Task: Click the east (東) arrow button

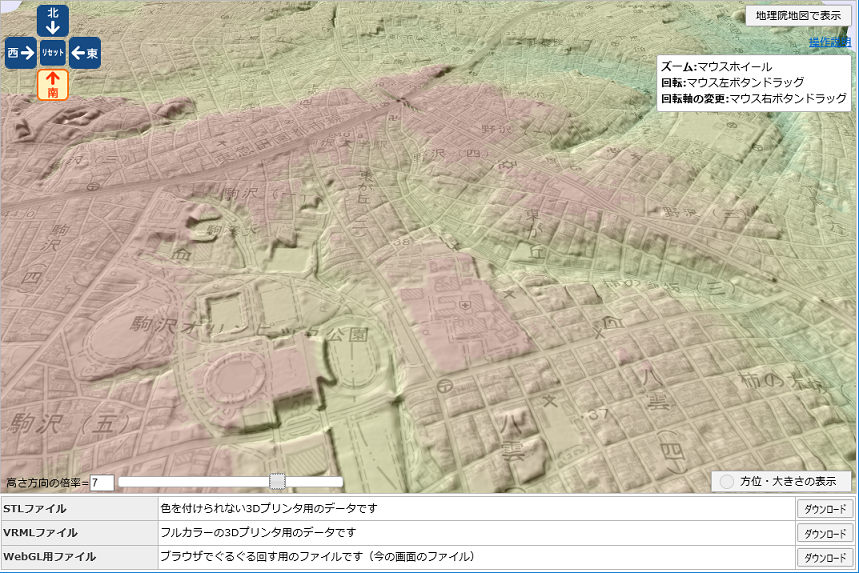Action: tap(85, 53)
